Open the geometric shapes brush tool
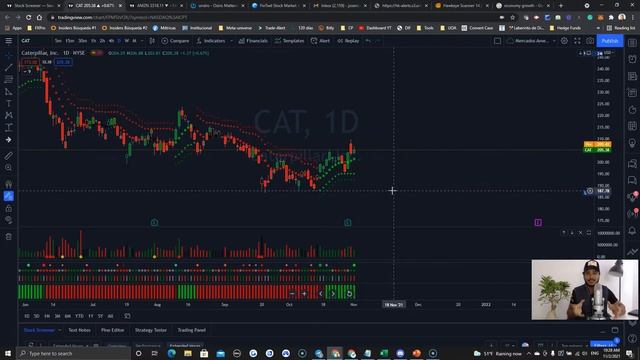This screenshot has height=360, width=640. point(9,91)
